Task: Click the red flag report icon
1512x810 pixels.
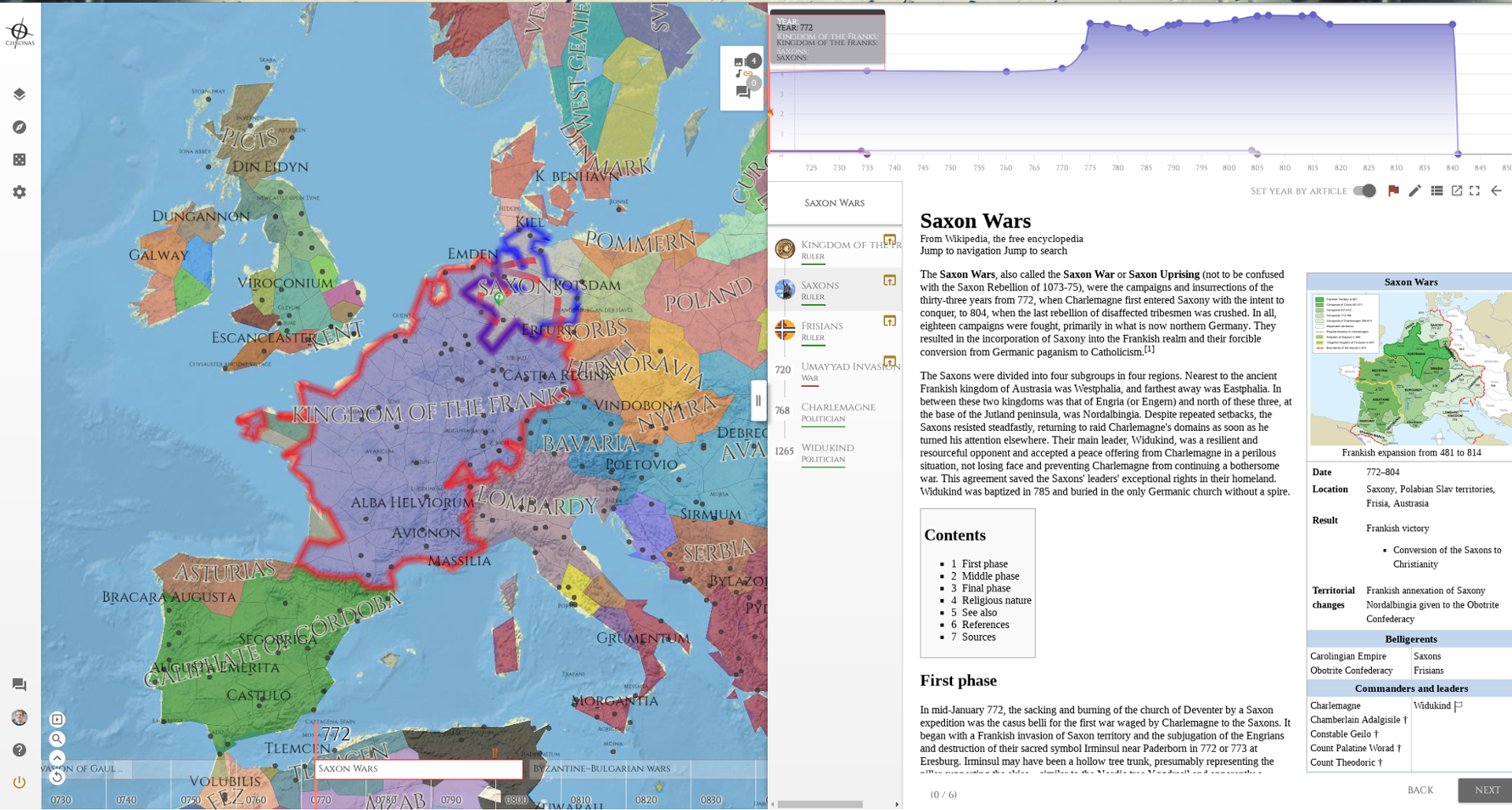Action: pyautogui.click(x=1393, y=191)
